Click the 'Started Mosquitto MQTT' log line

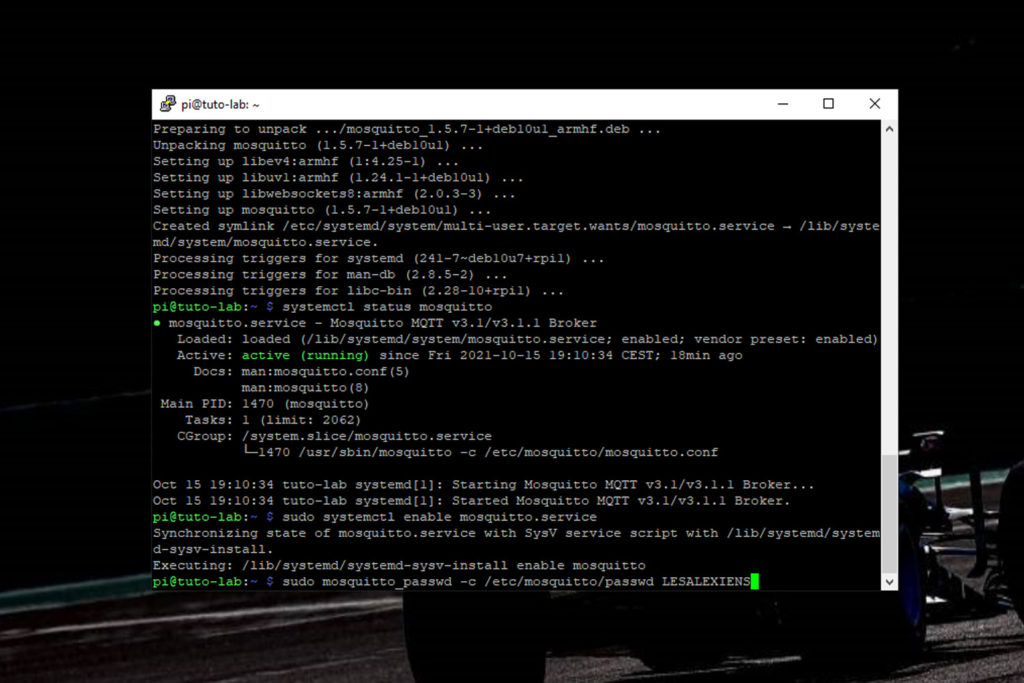tap(472, 500)
